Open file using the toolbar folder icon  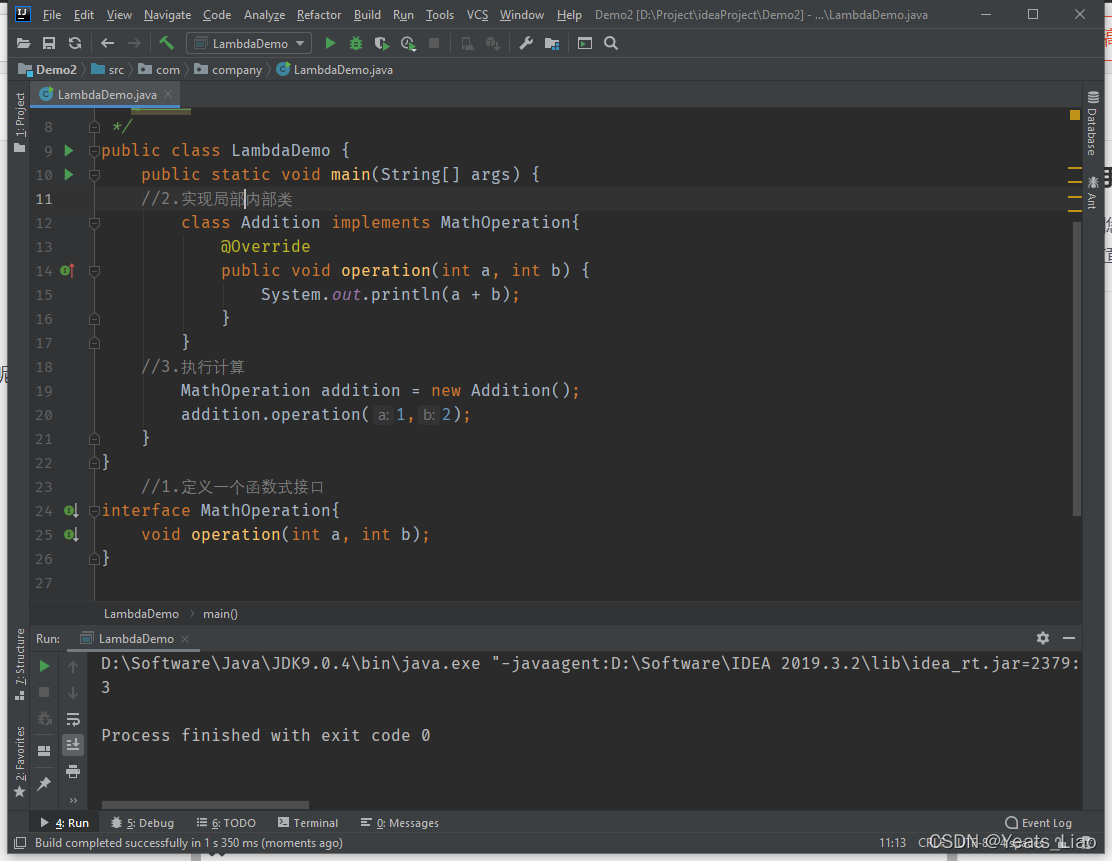23,44
